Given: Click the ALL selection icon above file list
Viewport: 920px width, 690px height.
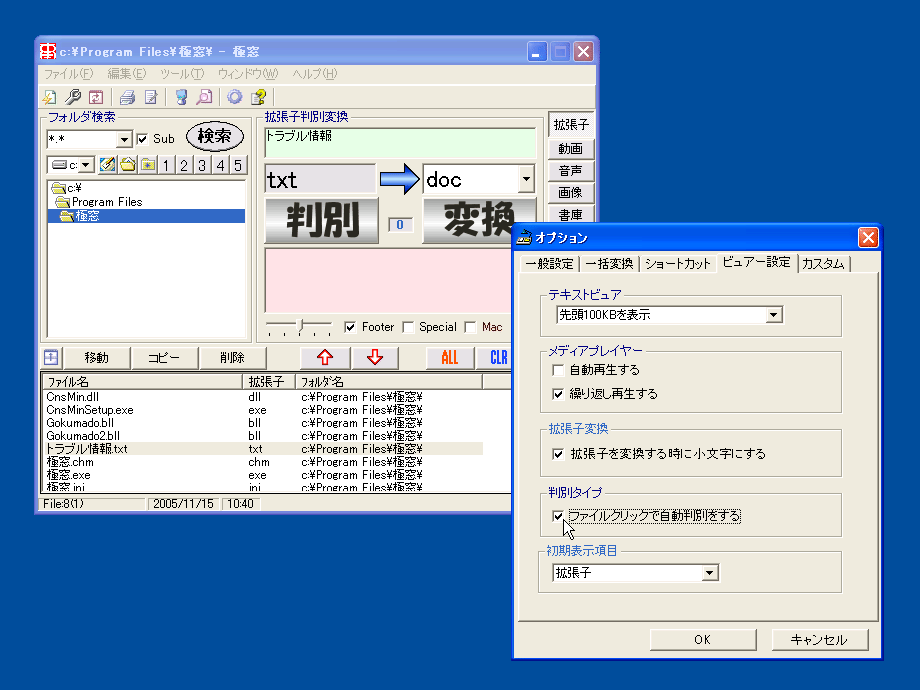Looking at the screenshot, I should pyautogui.click(x=448, y=358).
